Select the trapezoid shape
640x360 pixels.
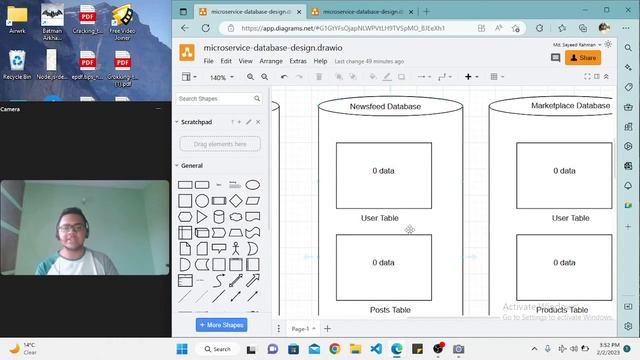point(236,233)
